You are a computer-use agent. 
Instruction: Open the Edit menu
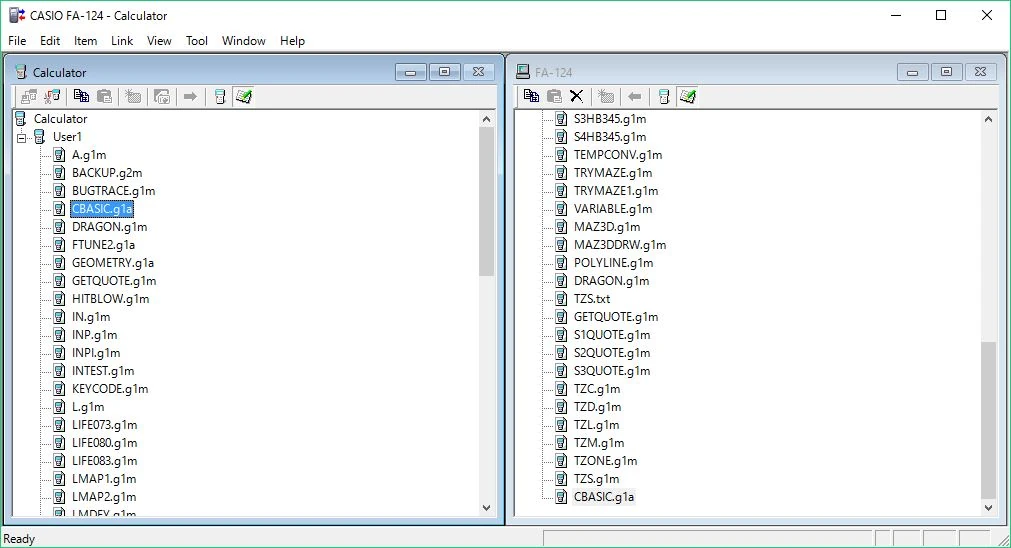point(50,41)
